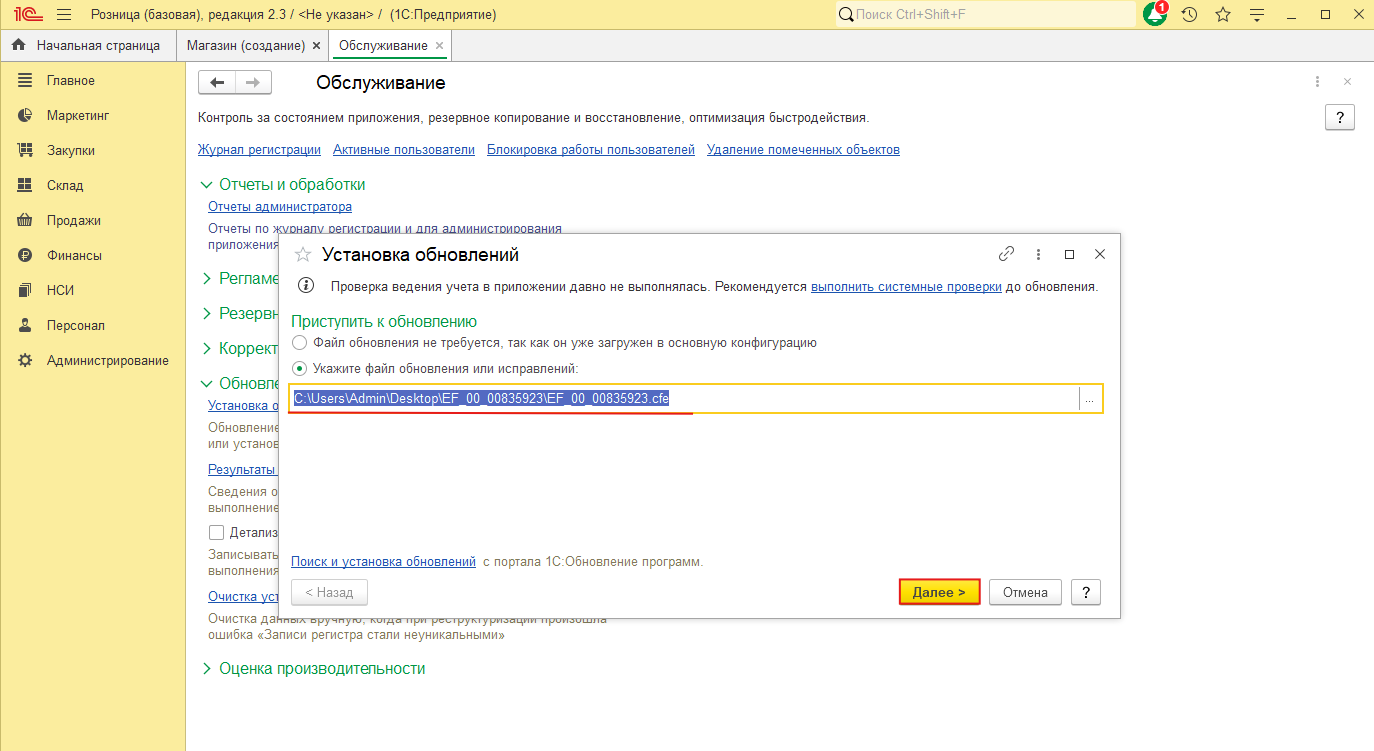Image resolution: width=1374 pixels, height=751 pixels.
Task: Click the Отмена button
Action: [1025, 592]
